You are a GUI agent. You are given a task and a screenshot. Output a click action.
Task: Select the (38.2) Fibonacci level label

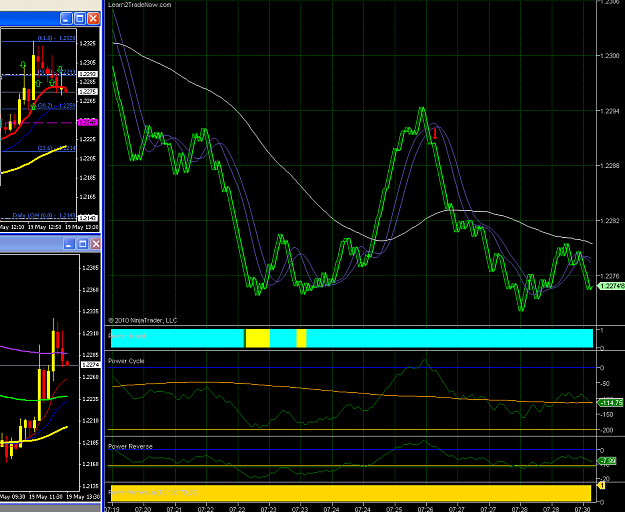(56, 106)
